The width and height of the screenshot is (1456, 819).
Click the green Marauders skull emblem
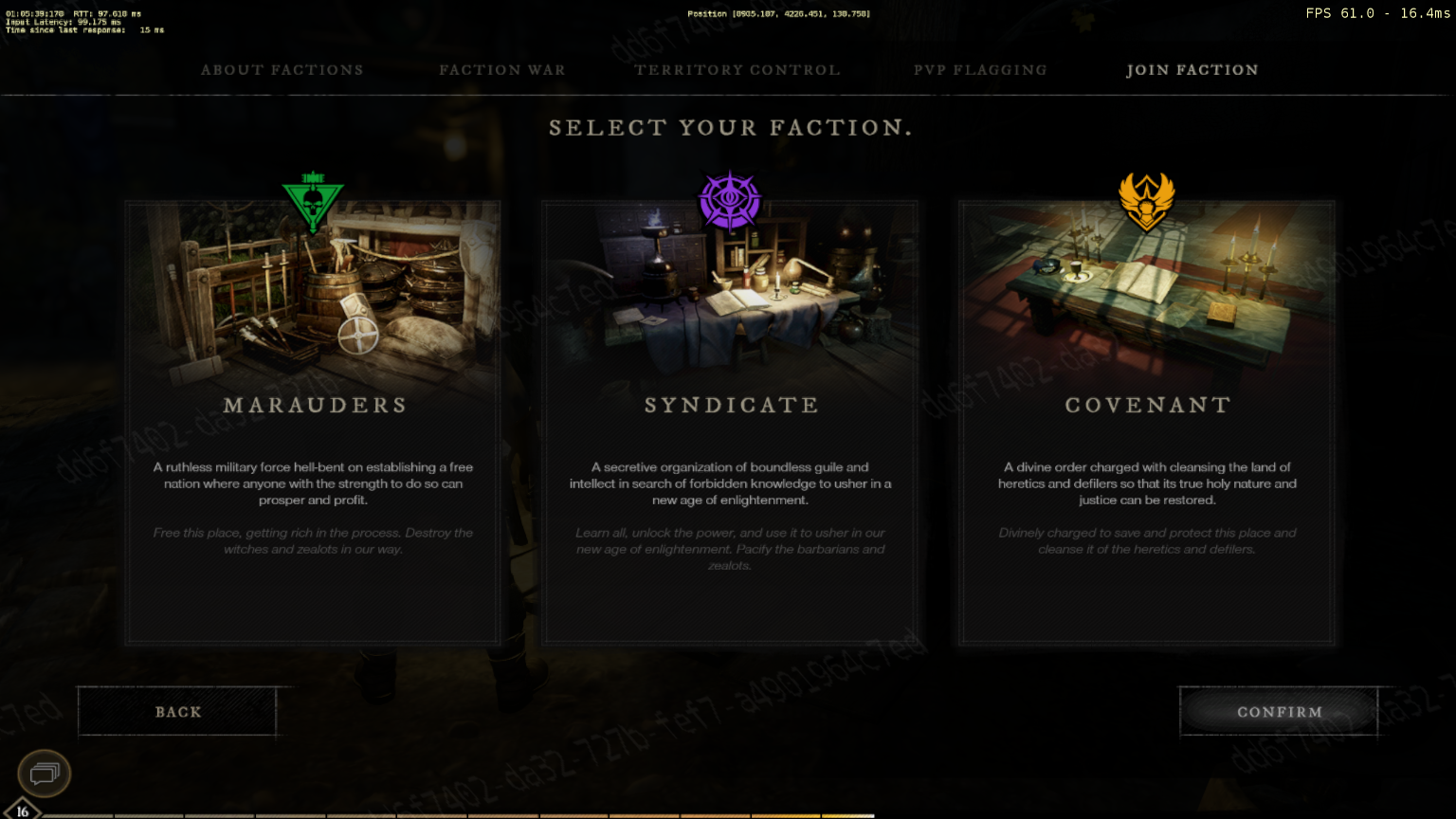313,201
